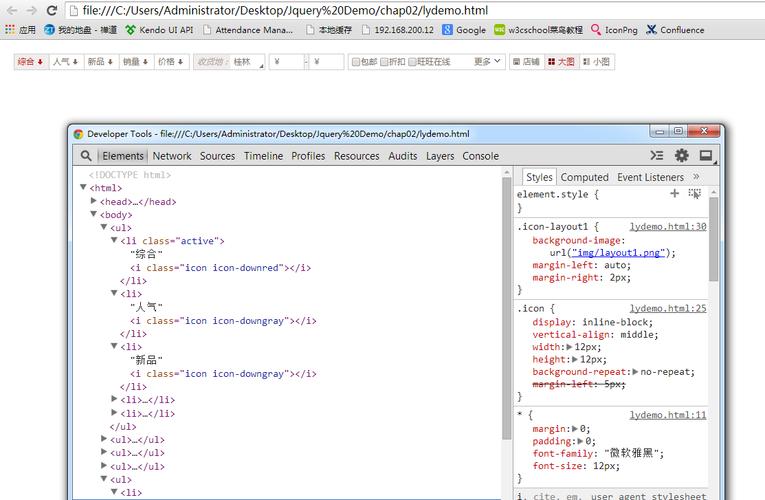Add new style rule plus icon
Image resolution: width=765 pixels, height=500 pixels.
coord(674,193)
